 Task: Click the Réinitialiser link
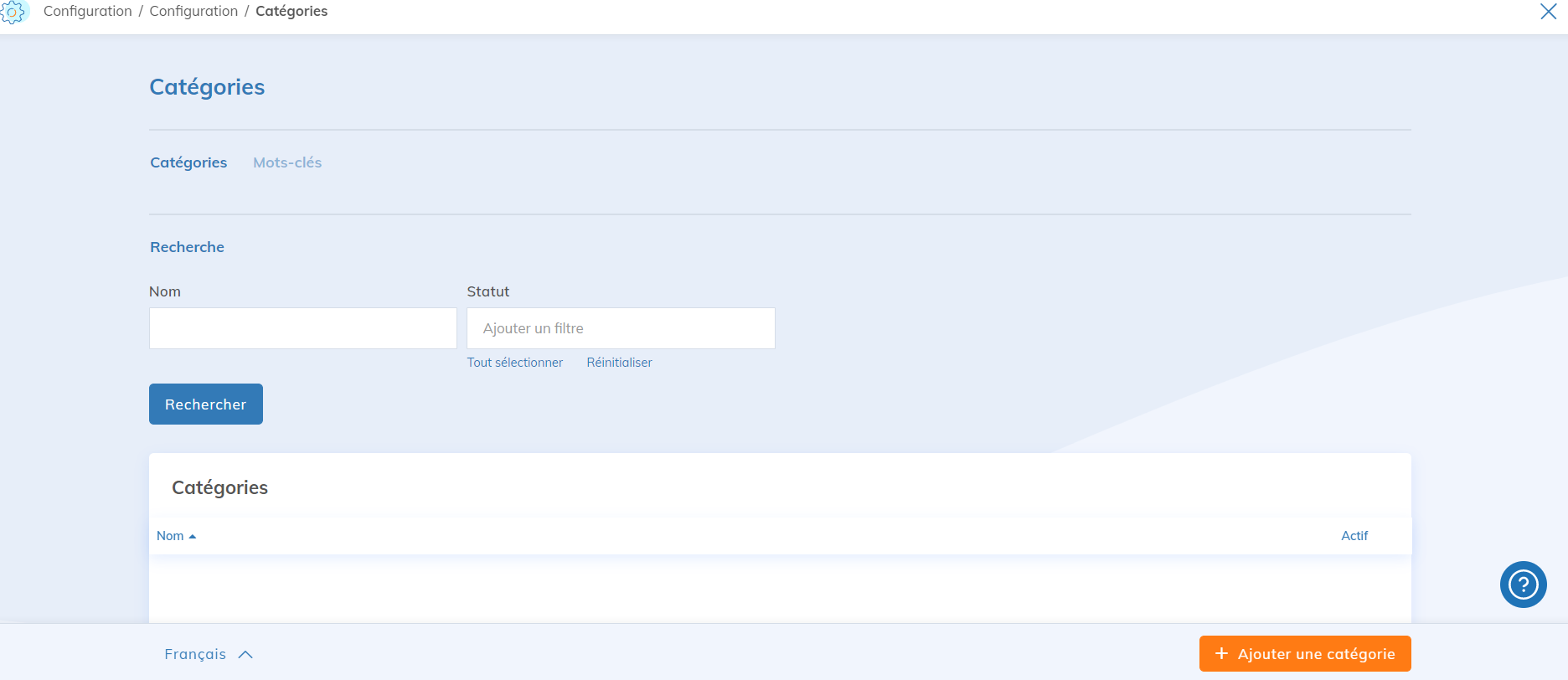pos(619,363)
